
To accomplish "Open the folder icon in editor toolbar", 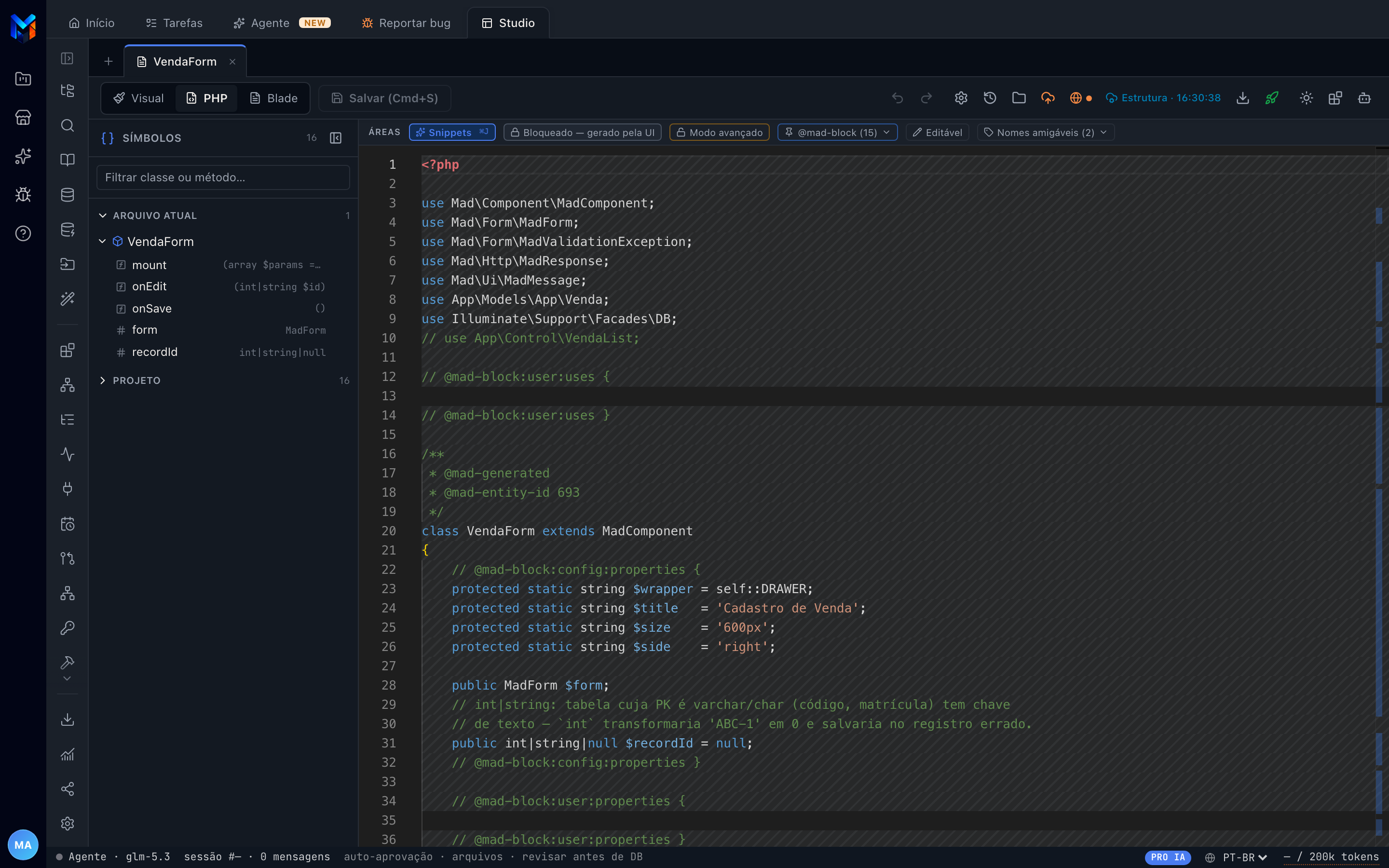I will (x=1019, y=98).
